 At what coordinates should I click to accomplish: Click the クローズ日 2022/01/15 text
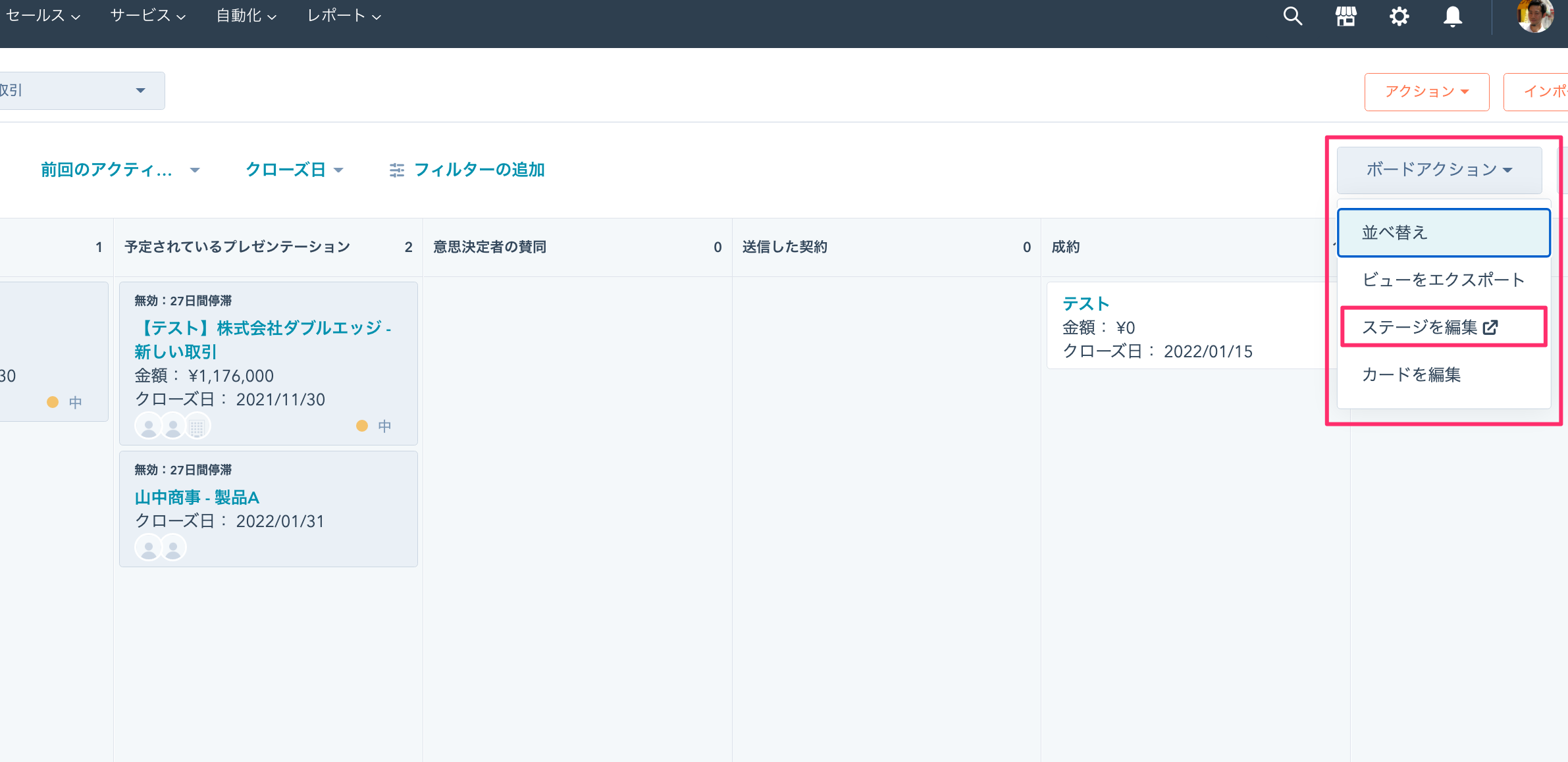tap(1158, 351)
